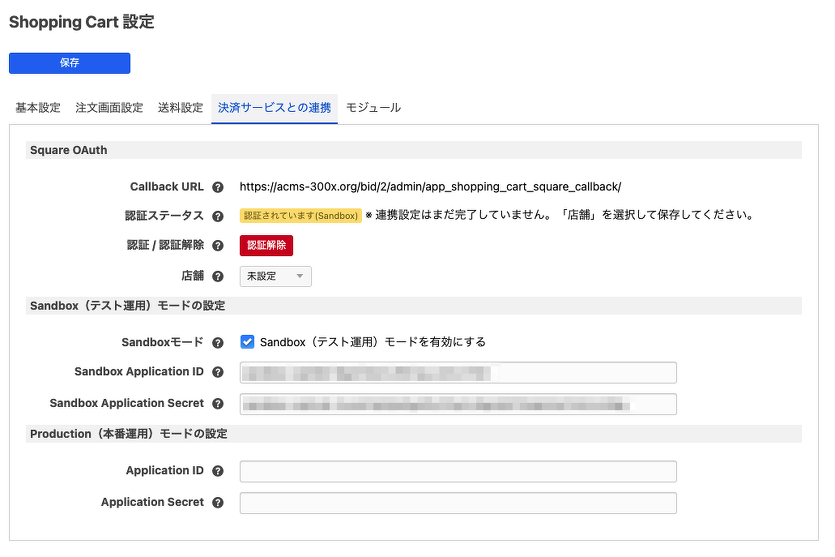The width and height of the screenshot is (835, 557).
Task: Open the 店舗 dropdown showing 未設定
Action: coord(275,276)
